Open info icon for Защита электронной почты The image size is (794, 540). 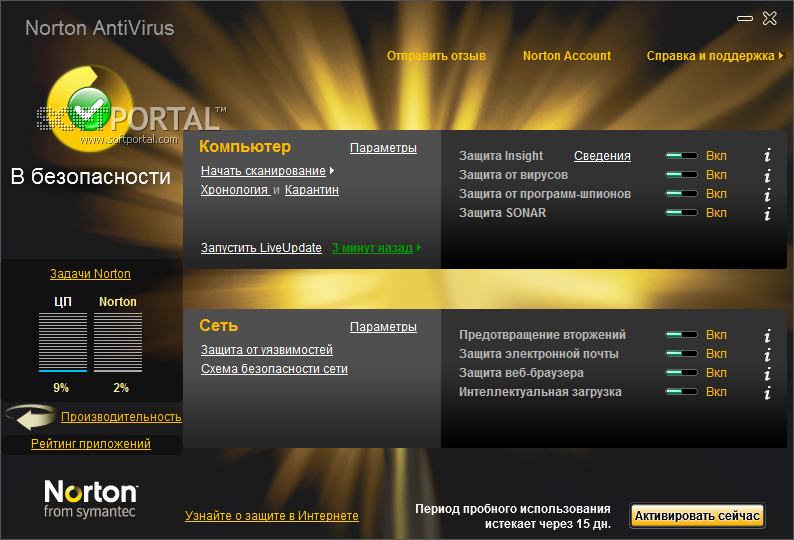coord(768,354)
